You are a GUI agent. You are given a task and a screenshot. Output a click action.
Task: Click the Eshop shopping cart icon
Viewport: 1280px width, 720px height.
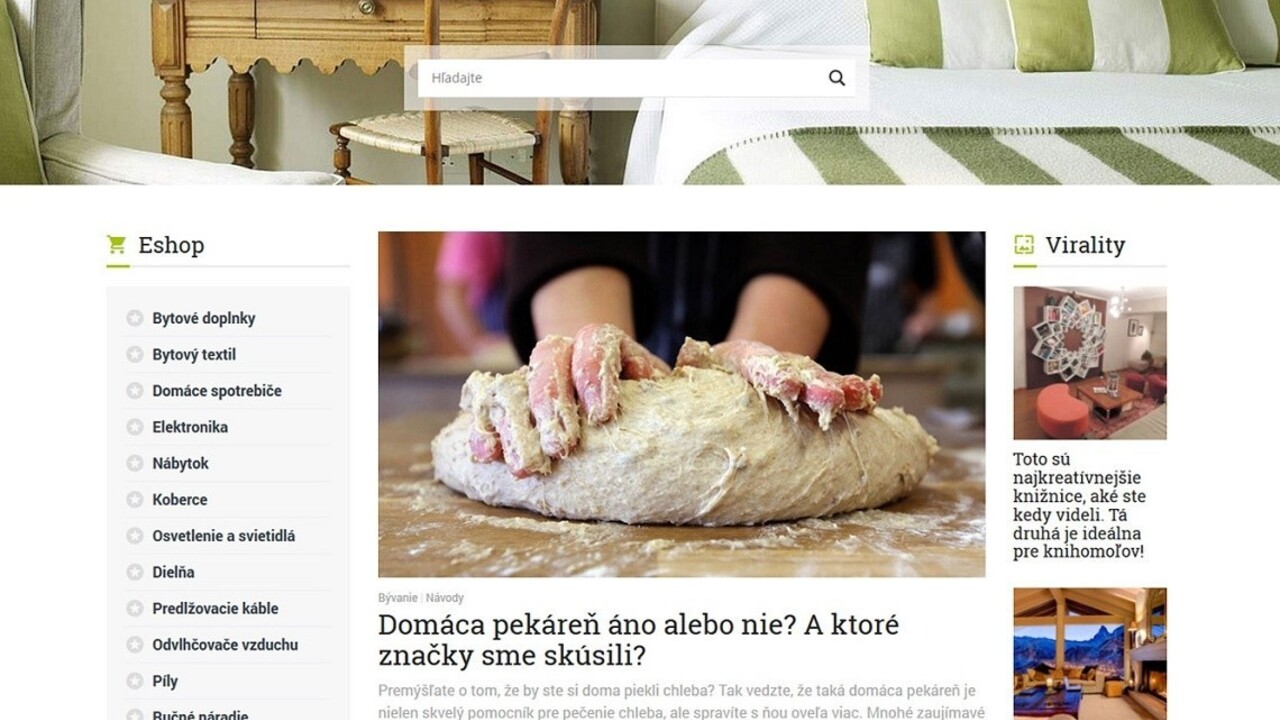click(x=117, y=244)
